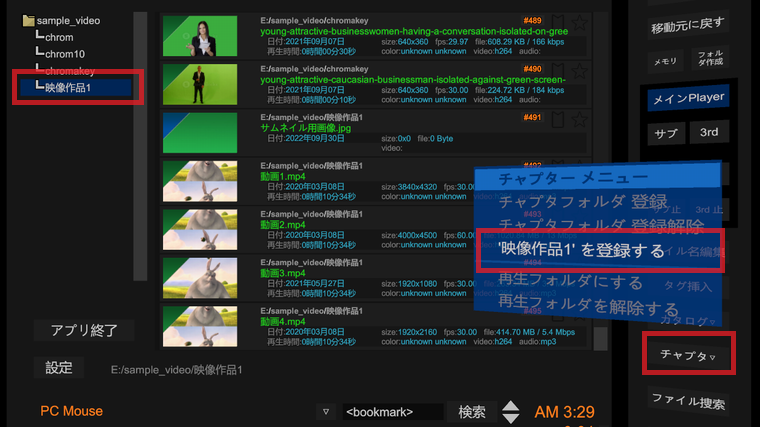The width and height of the screenshot is (760, 427).
Task: Select the 3rd player target
Action: pos(709,132)
